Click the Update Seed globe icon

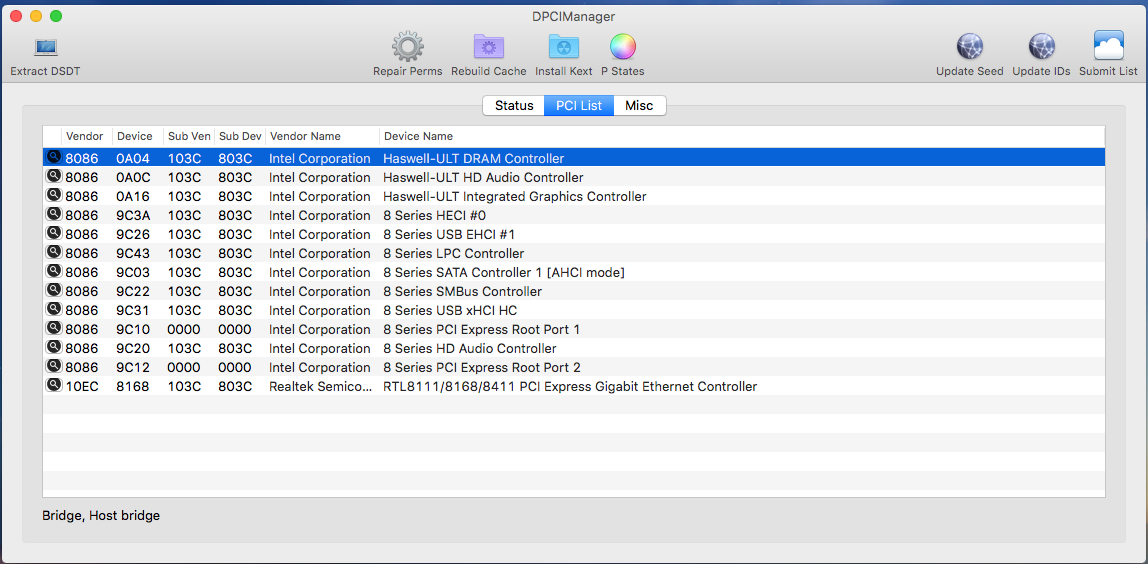point(969,48)
